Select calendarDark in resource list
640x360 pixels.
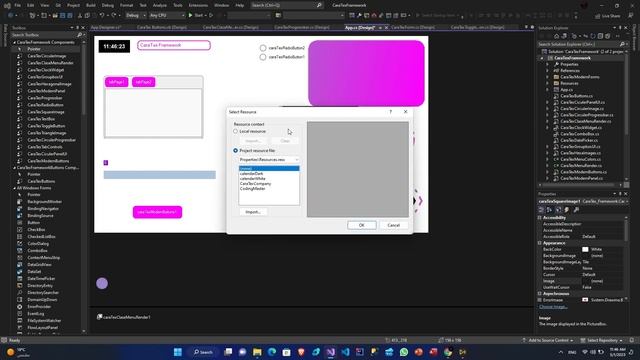tap(251, 173)
